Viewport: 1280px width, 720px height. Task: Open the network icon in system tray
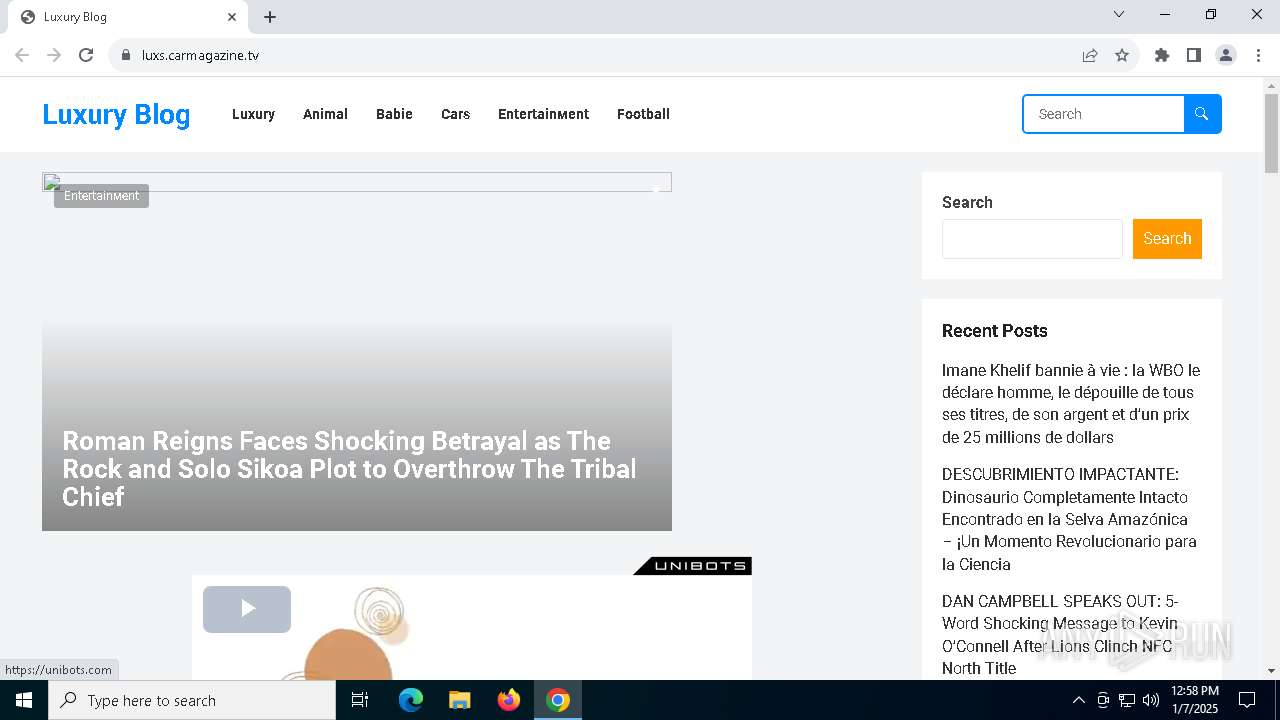1127,700
